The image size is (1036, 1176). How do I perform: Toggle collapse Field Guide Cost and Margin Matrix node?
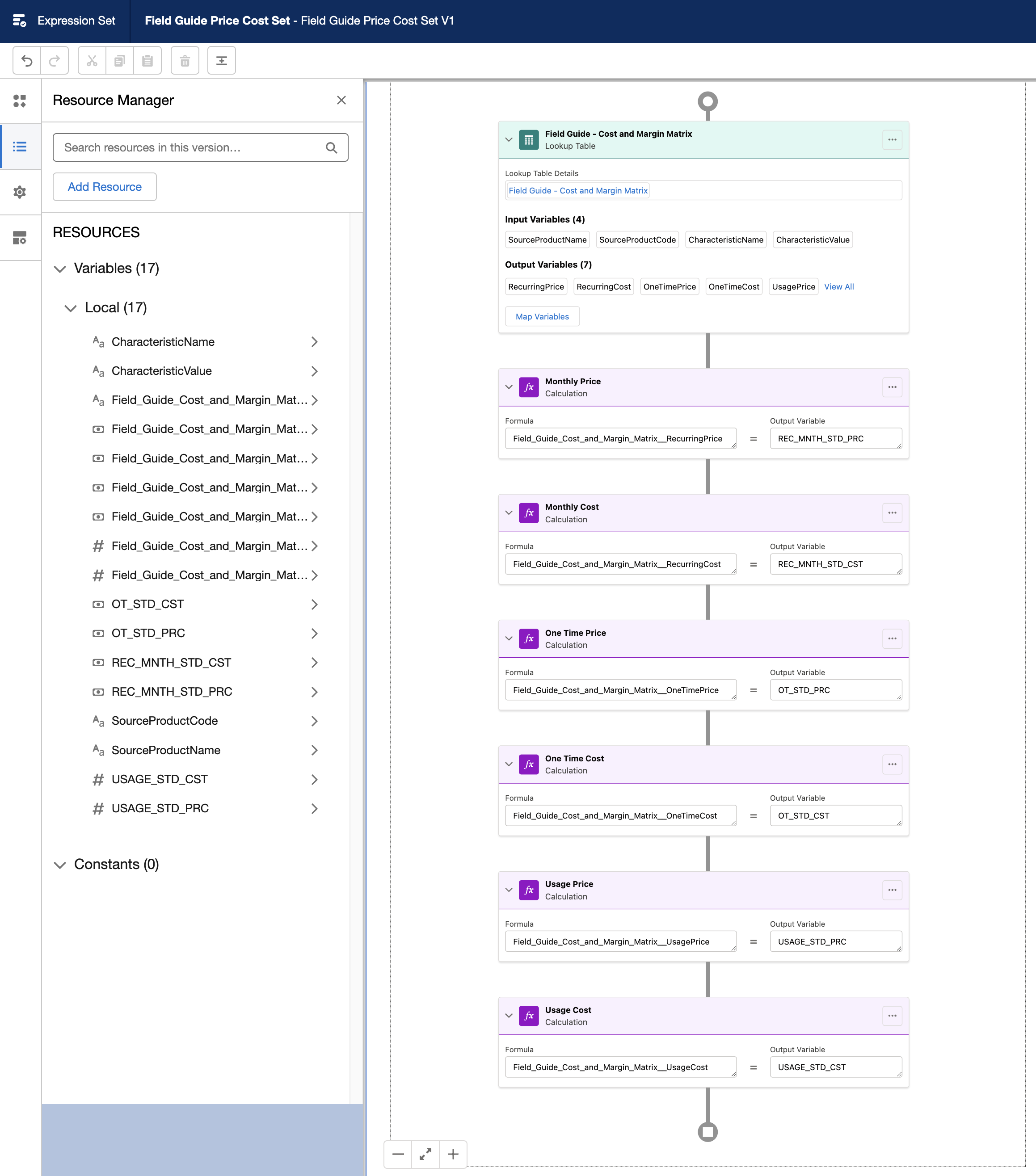click(509, 139)
